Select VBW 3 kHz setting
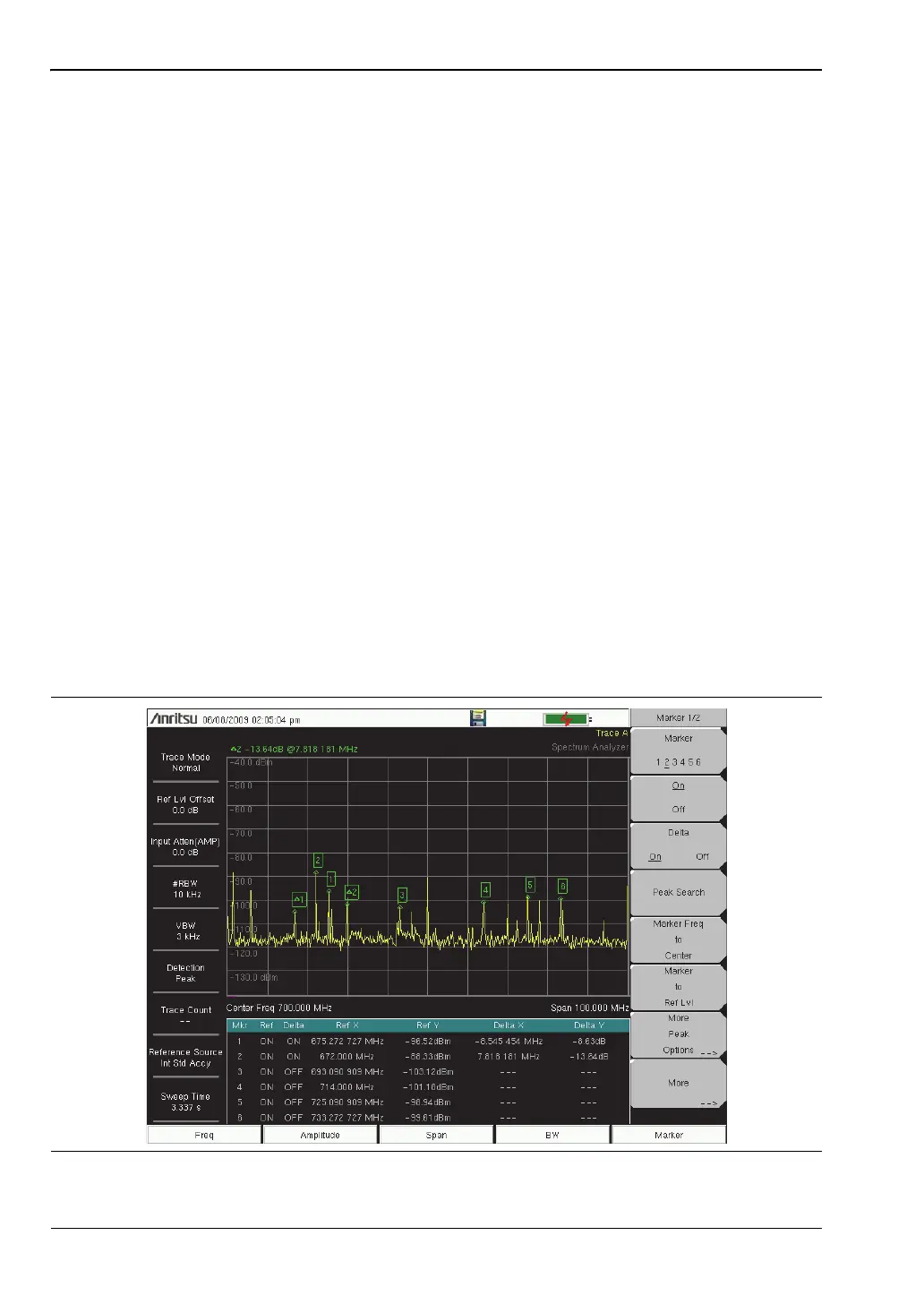The width and height of the screenshot is (924, 1304). (186, 931)
